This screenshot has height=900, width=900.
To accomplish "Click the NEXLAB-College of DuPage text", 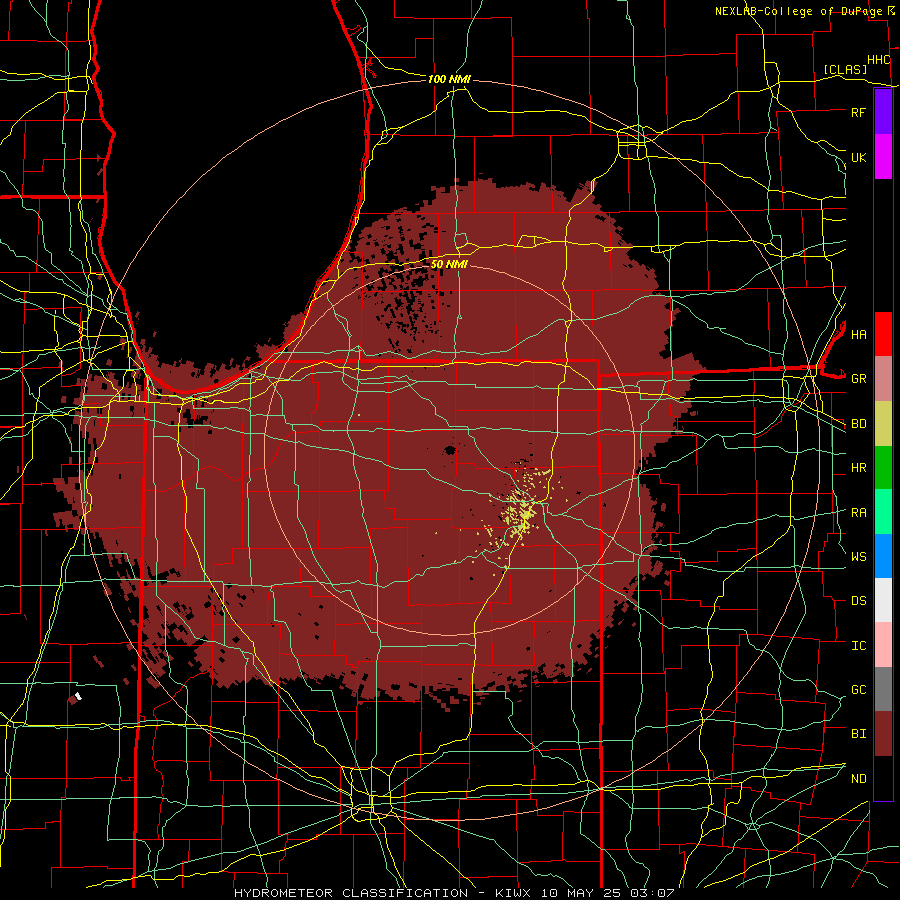I will (x=798, y=11).
